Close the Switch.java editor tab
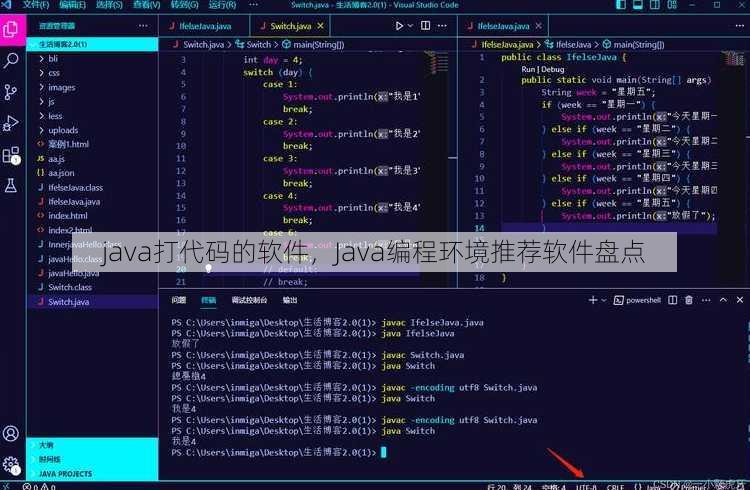The height and width of the screenshot is (490, 750). tap(320, 26)
